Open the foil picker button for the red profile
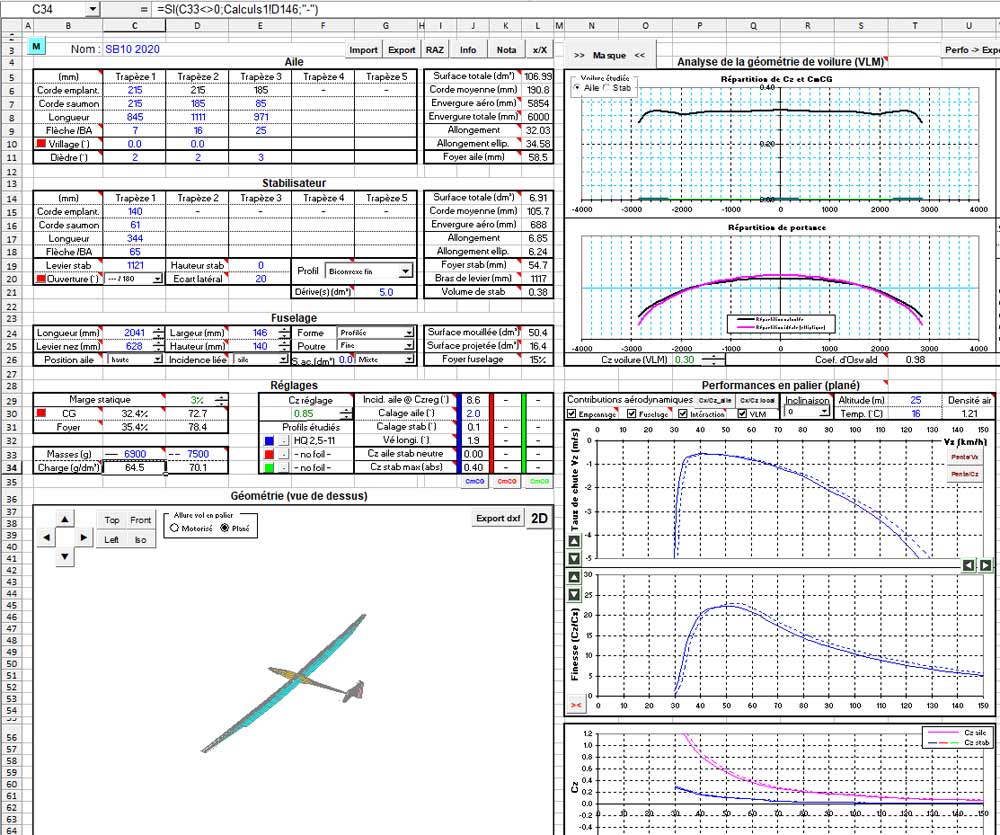Screen dimensions: 1000x835 [x=284, y=454]
